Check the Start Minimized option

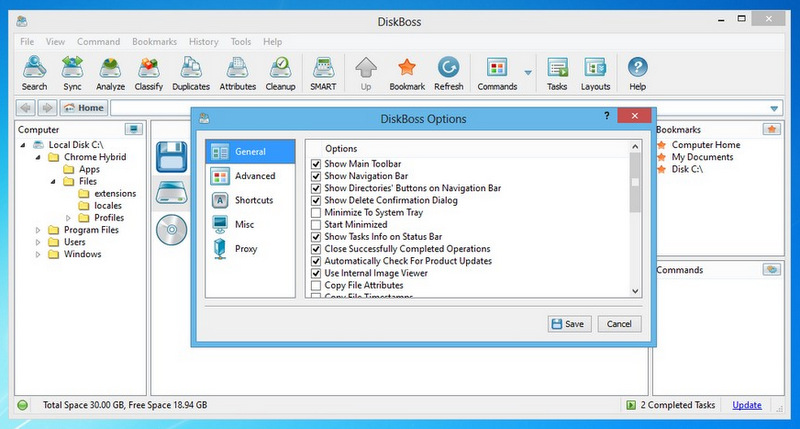[316, 225]
